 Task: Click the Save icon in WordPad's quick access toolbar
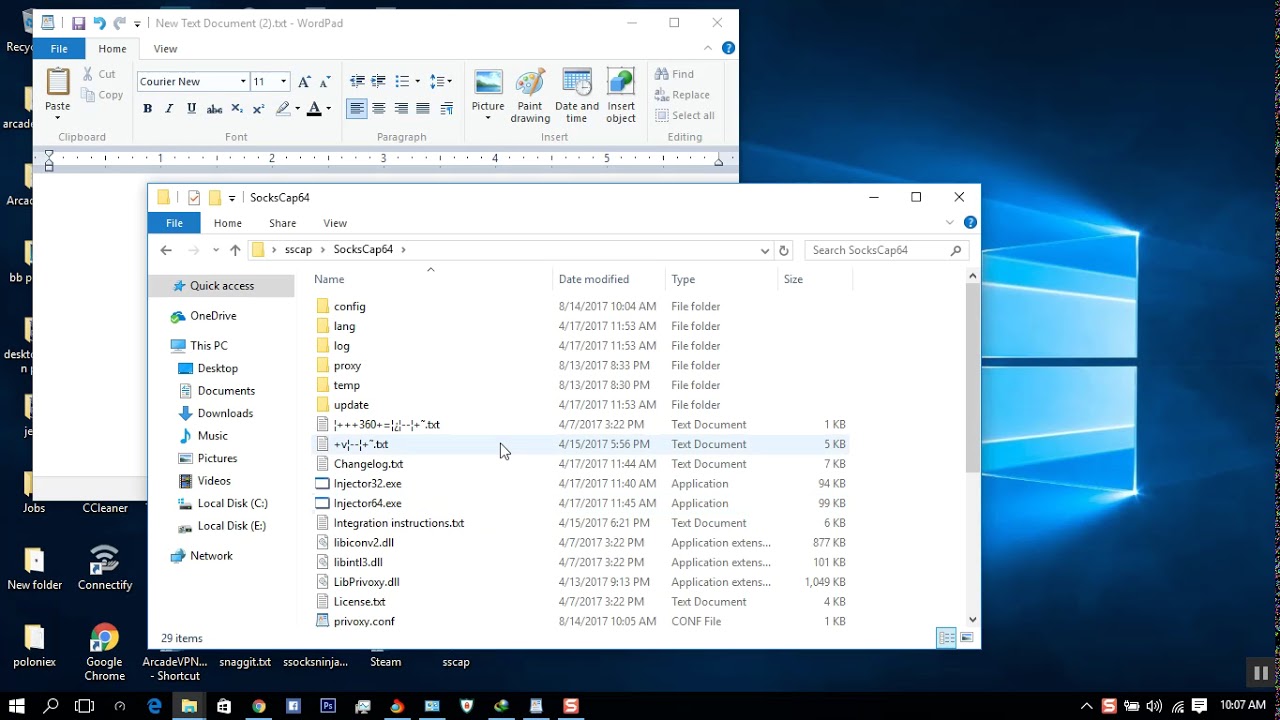pos(78,23)
